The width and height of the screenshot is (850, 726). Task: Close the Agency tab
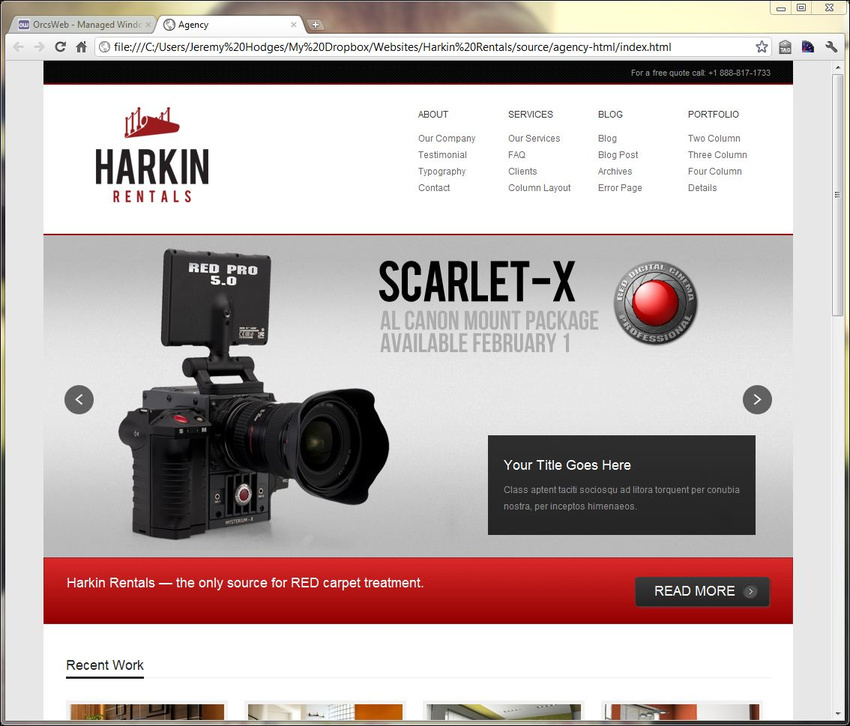[293, 24]
